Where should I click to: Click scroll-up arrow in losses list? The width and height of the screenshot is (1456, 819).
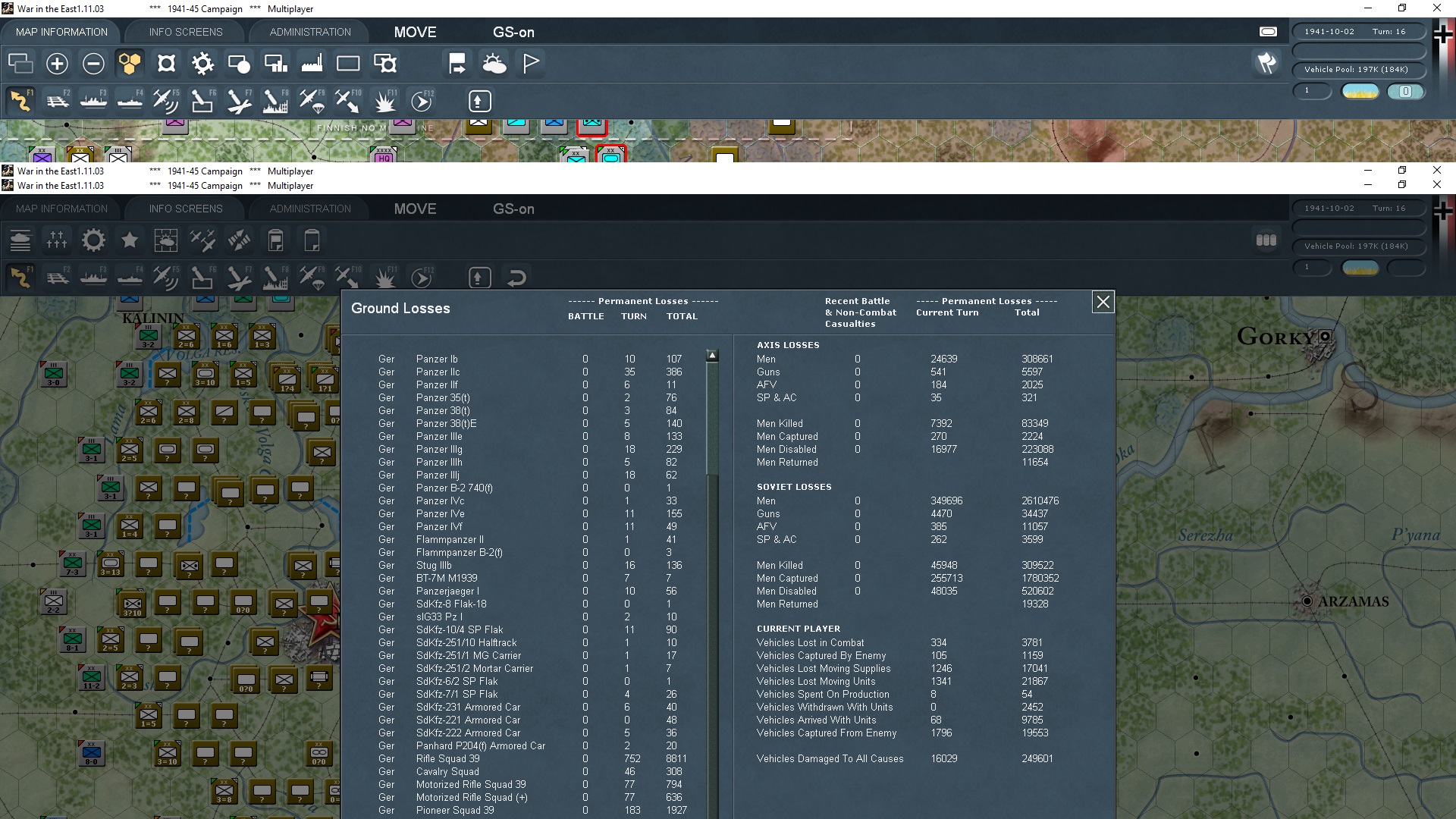click(712, 356)
